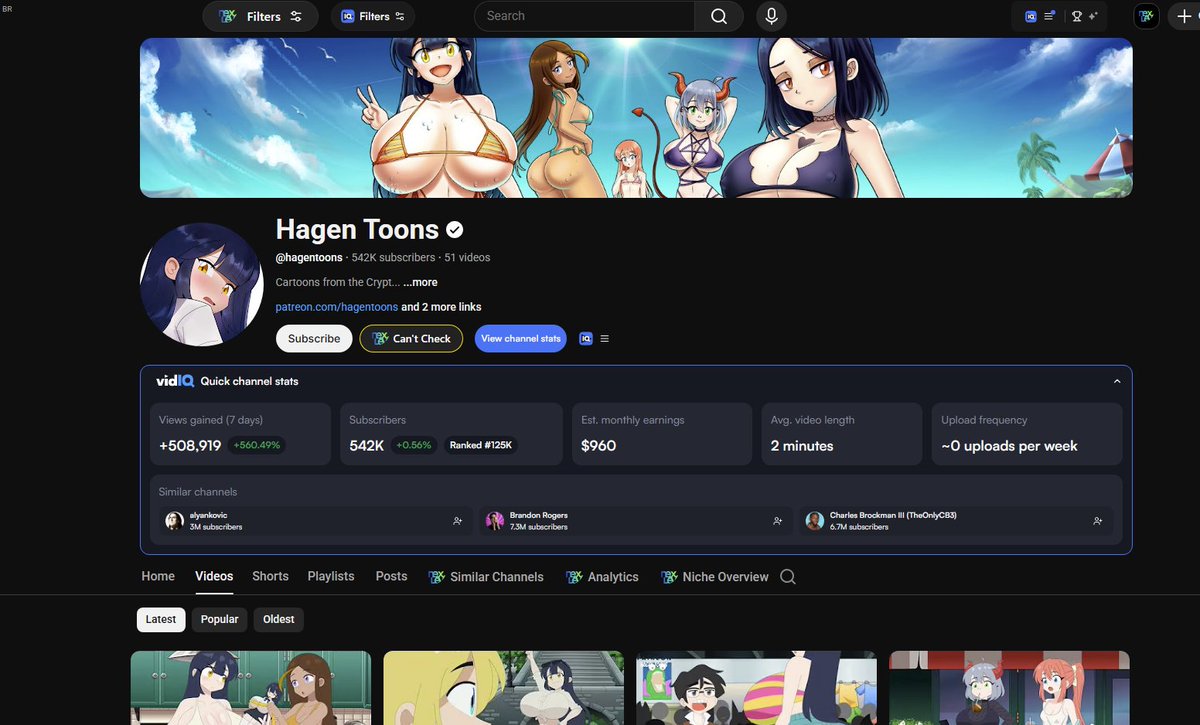The image size is (1200, 725).
Task: Select the Popular sort chip
Action: [219, 619]
